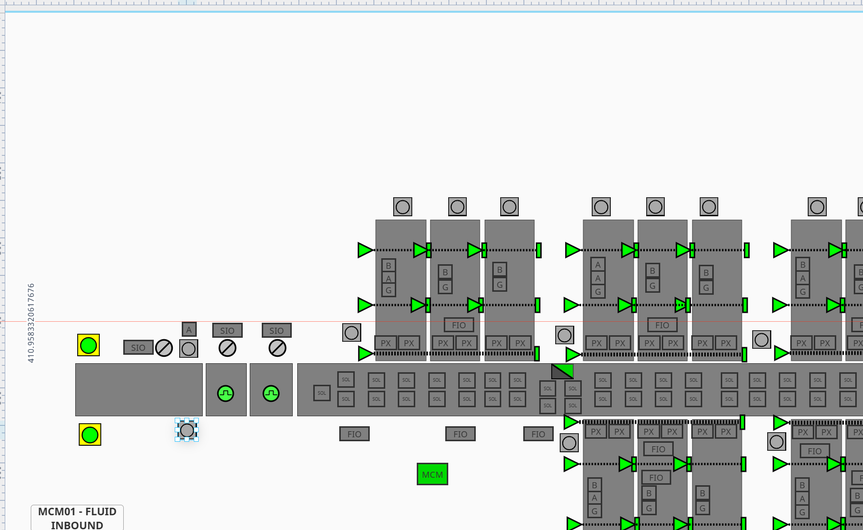This screenshot has width=863, height=530.
Task: Click the vertical ruler coordinate 410.958 label
Action: coord(31,322)
